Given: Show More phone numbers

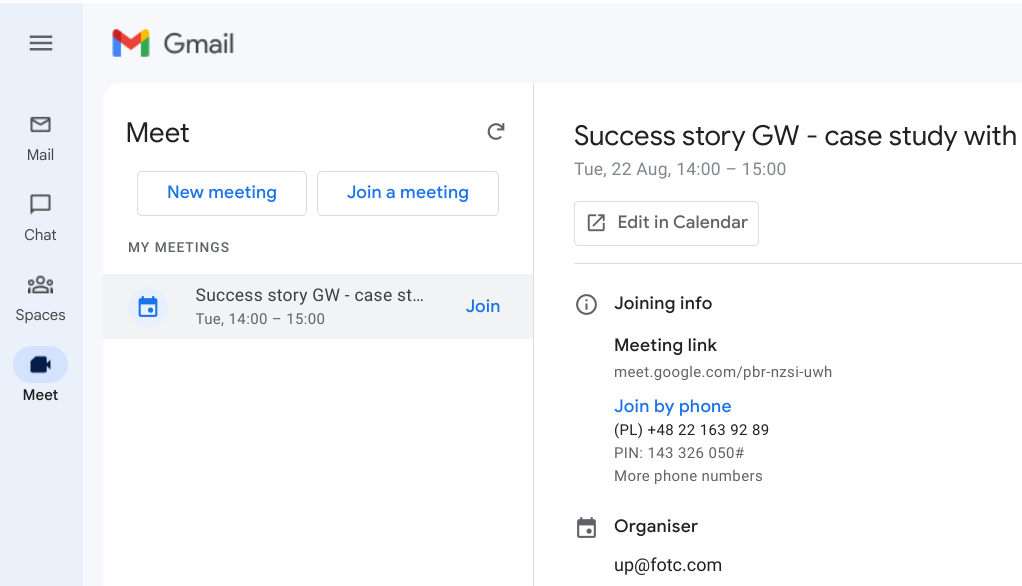Looking at the screenshot, I should pyautogui.click(x=688, y=476).
